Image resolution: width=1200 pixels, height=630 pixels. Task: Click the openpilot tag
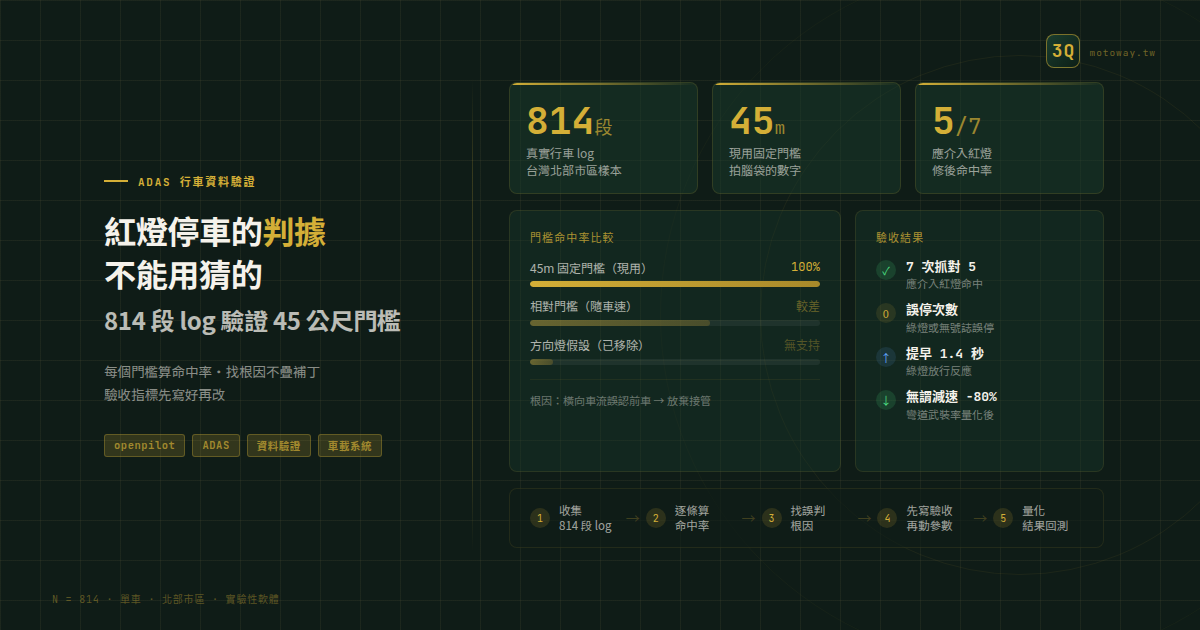[145, 446]
